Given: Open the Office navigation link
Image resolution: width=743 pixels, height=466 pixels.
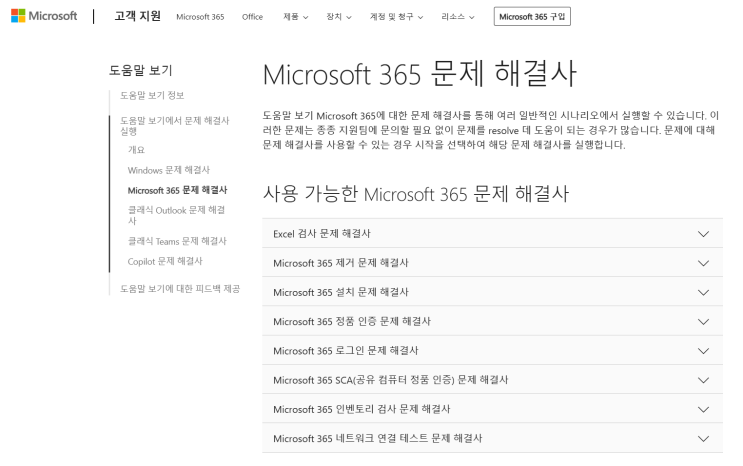Looking at the screenshot, I should point(252,17).
